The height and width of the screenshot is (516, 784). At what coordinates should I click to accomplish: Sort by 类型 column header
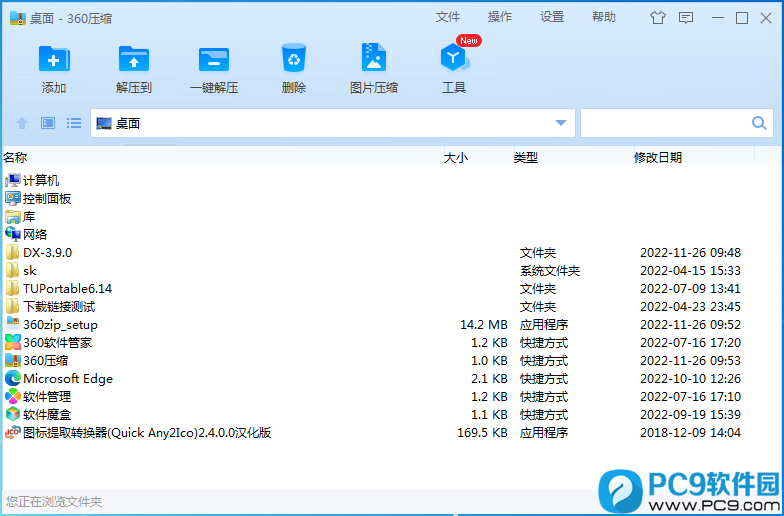[526, 158]
